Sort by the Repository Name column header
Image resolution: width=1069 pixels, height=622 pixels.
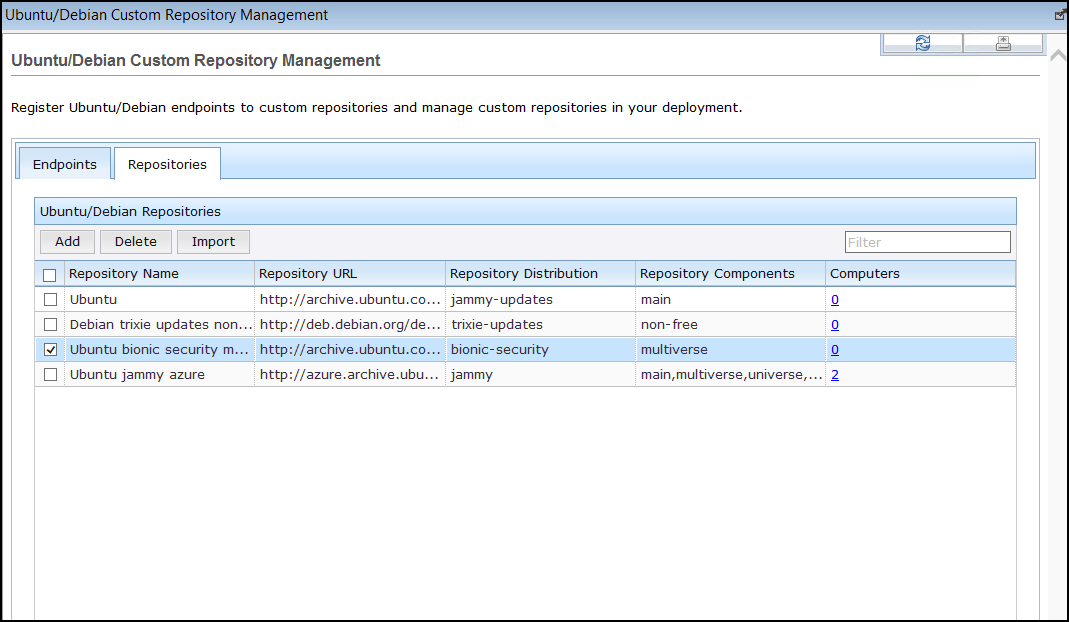point(160,273)
